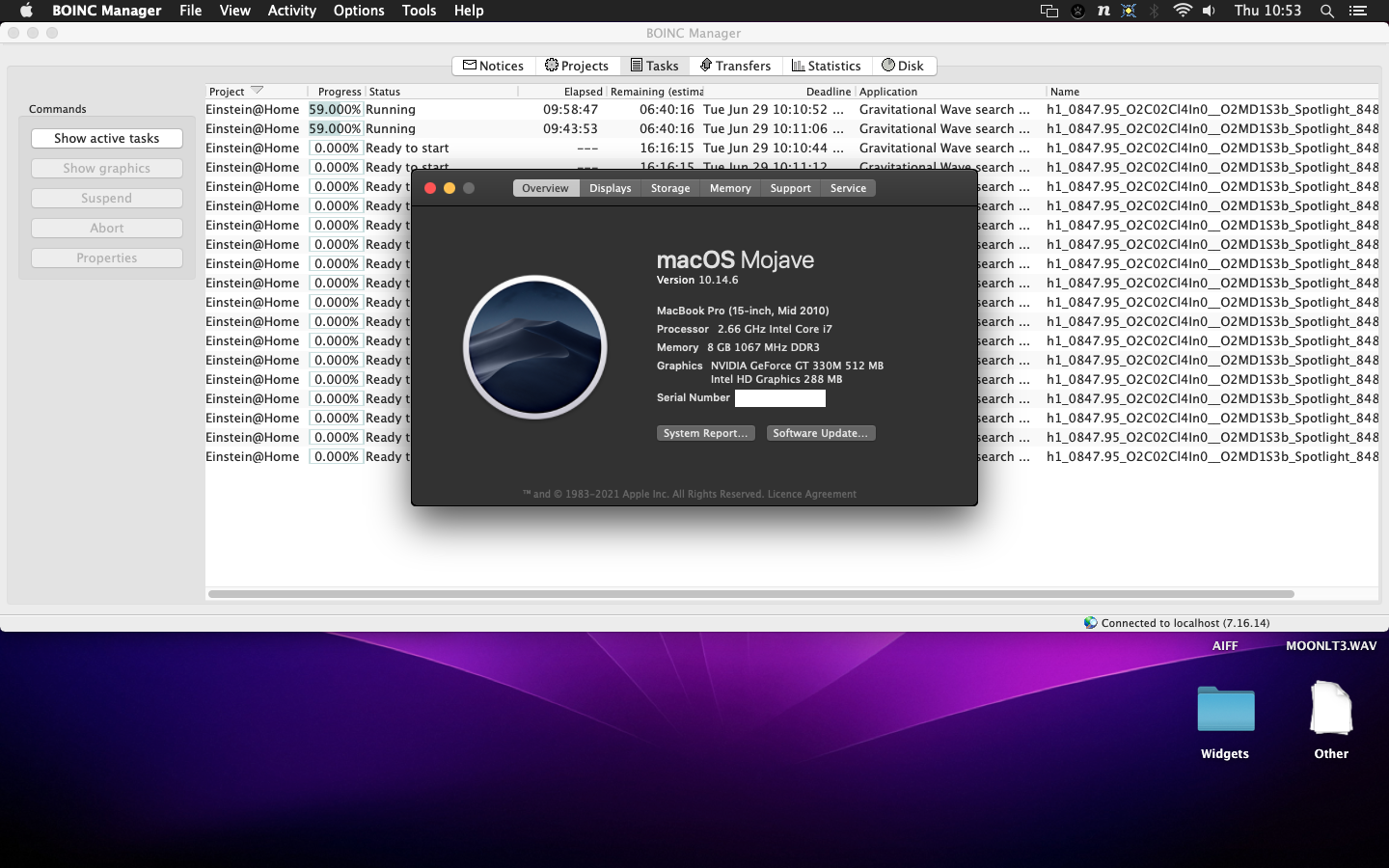Open the Activity menu
Image resolution: width=1389 pixels, height=868 pixels.
292,11
